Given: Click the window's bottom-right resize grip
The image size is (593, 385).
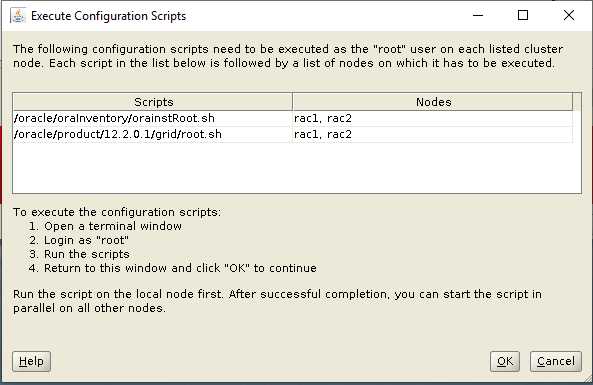Looking at the screenshot, I should pos(587,379).
